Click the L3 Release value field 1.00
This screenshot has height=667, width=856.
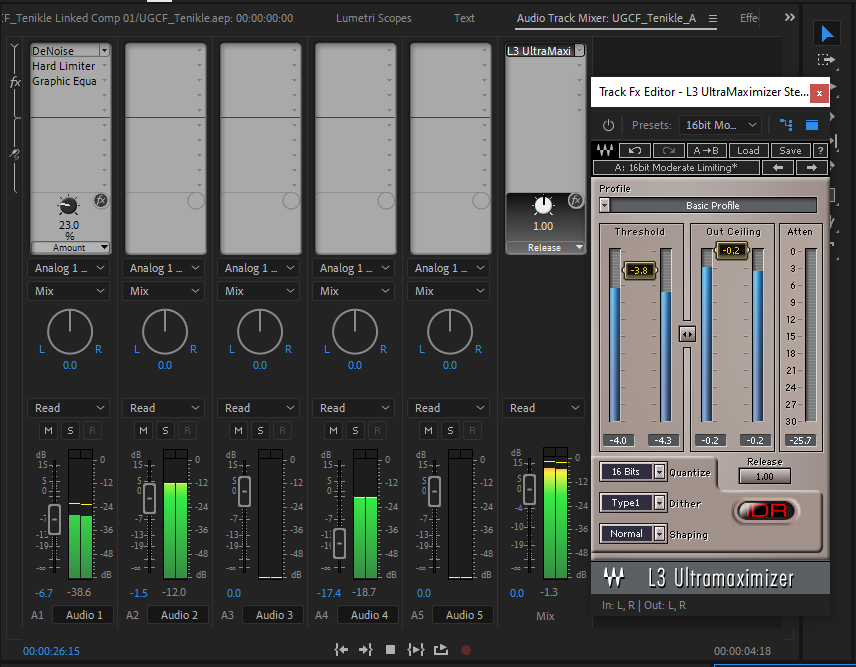764,477
